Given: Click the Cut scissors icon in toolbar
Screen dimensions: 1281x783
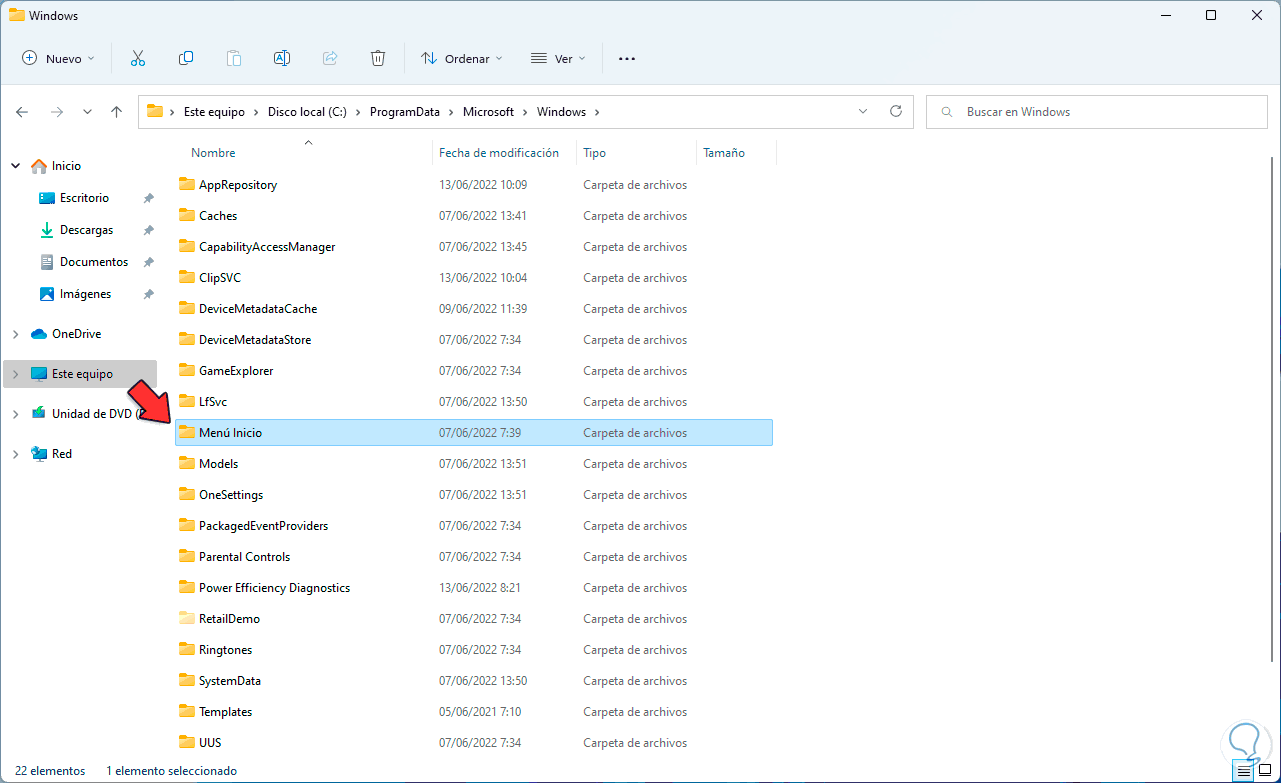Looking at the screenshot, I should pyautogui.click(x=138, y=58).
